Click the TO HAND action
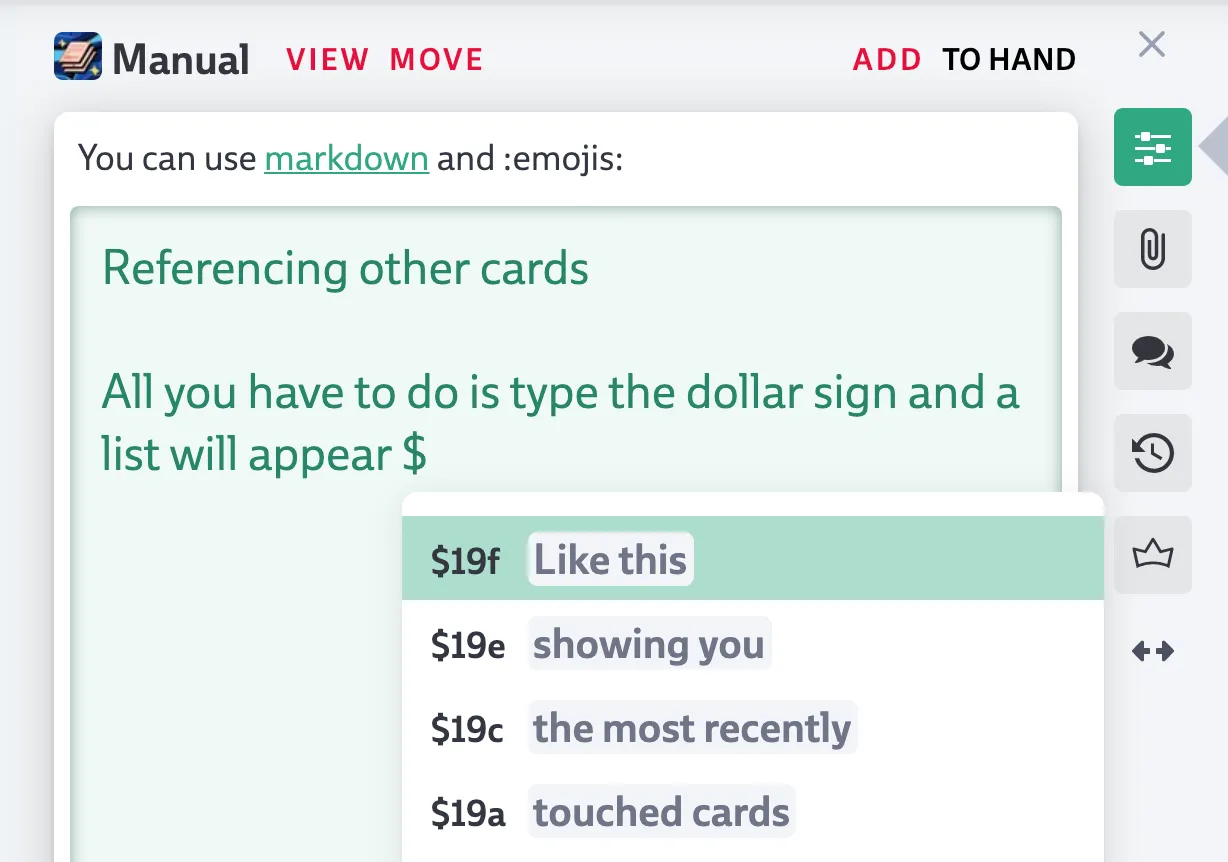 pyautogui.click(x=1008, y=59)
